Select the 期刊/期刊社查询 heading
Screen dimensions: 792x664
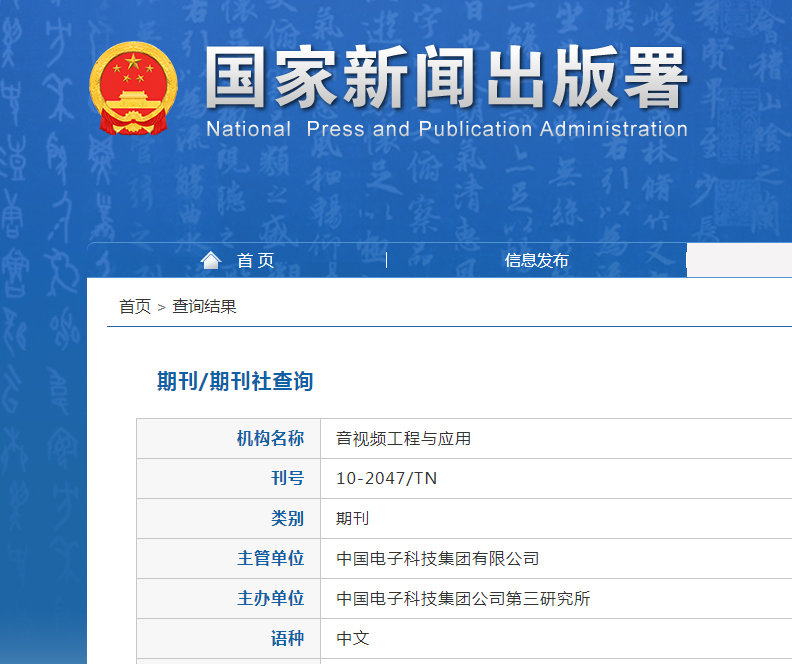[x=235, y=381]
